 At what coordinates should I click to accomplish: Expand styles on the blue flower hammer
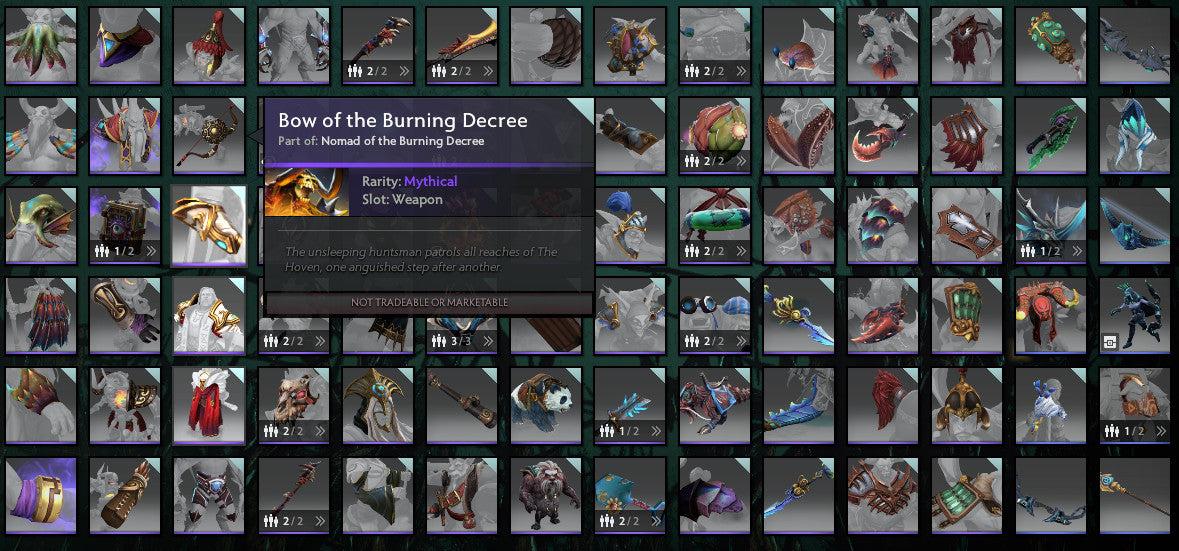pyautogui.click(x=656, y=522)
